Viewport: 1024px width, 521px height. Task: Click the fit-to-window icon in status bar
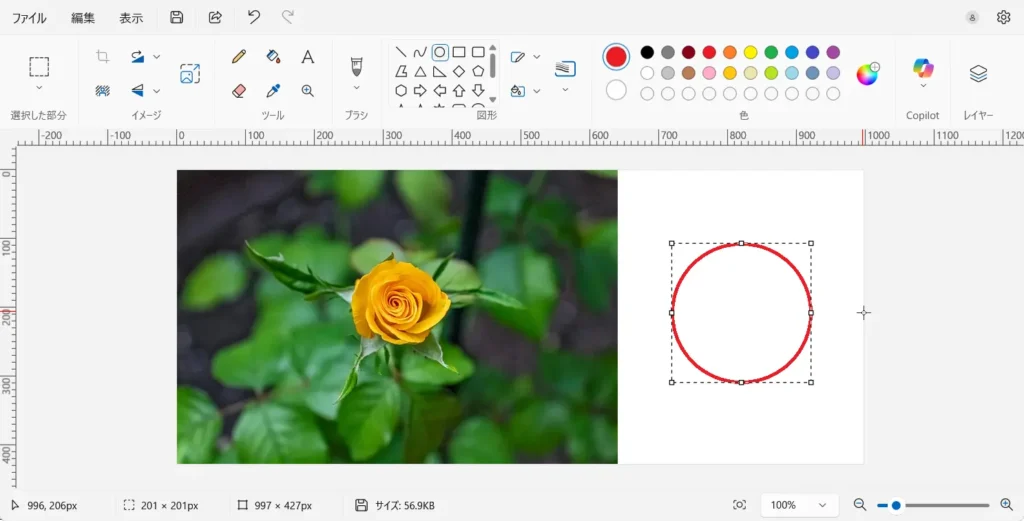click(x=739, y=505)
